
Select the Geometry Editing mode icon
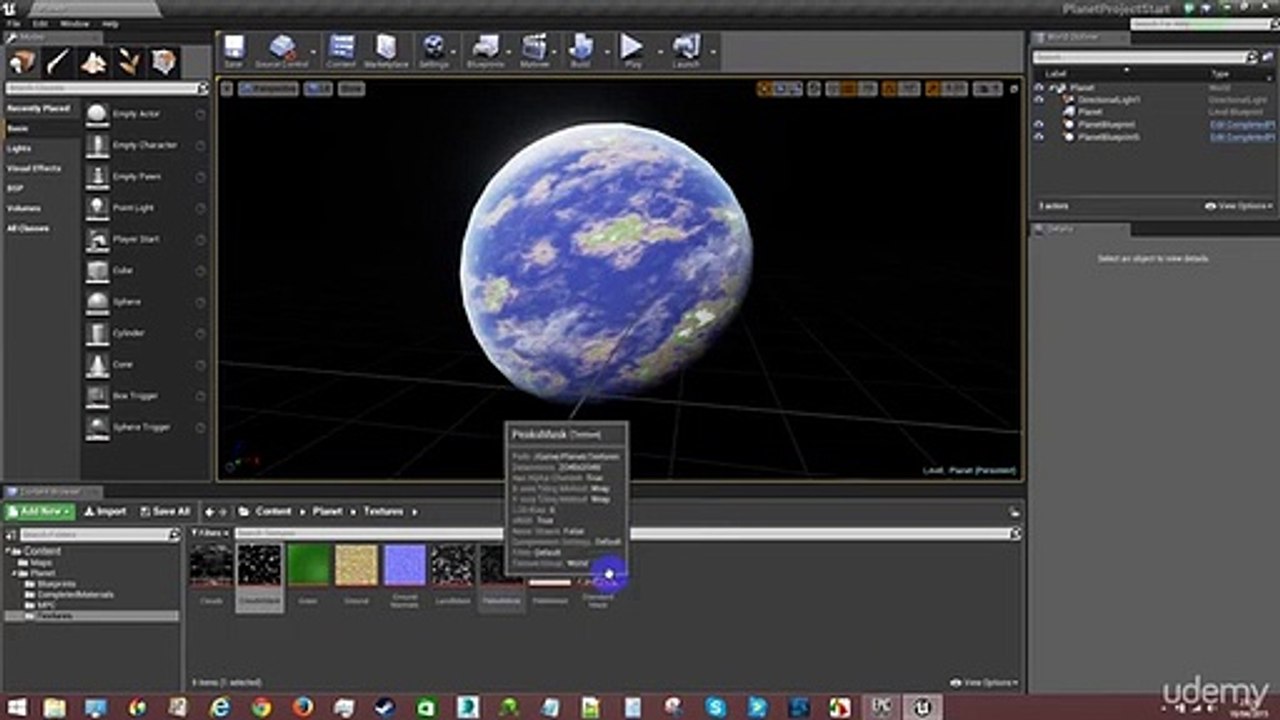coord(164,62)
